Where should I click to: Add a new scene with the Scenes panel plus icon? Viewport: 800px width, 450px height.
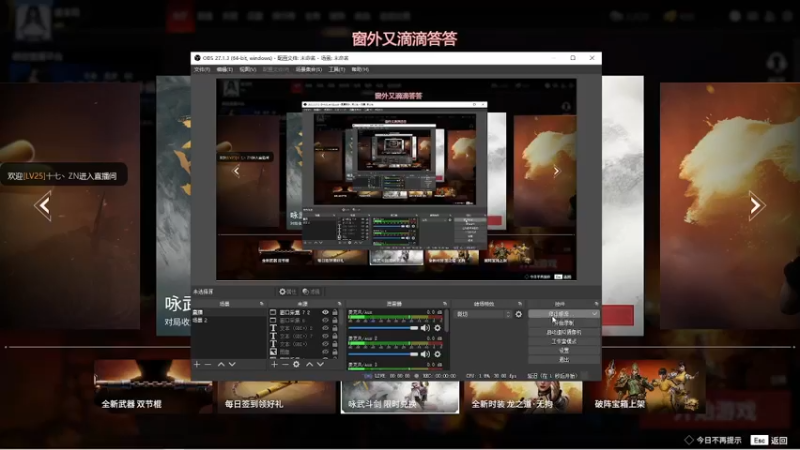(x=197, y=364)
